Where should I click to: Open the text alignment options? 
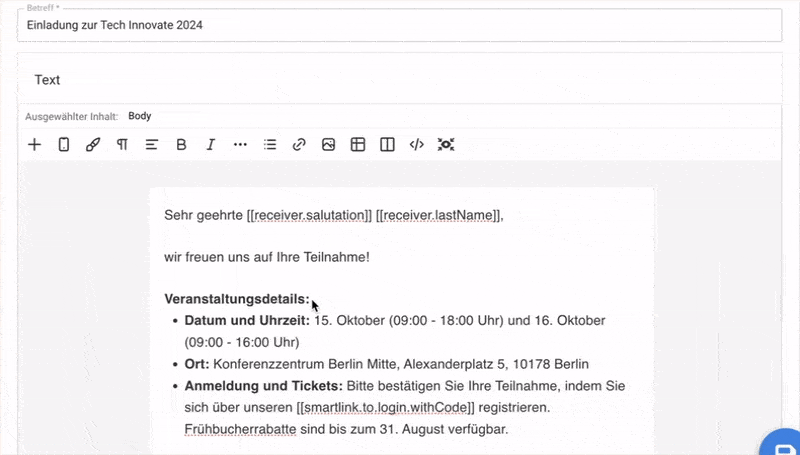[152, 145]
